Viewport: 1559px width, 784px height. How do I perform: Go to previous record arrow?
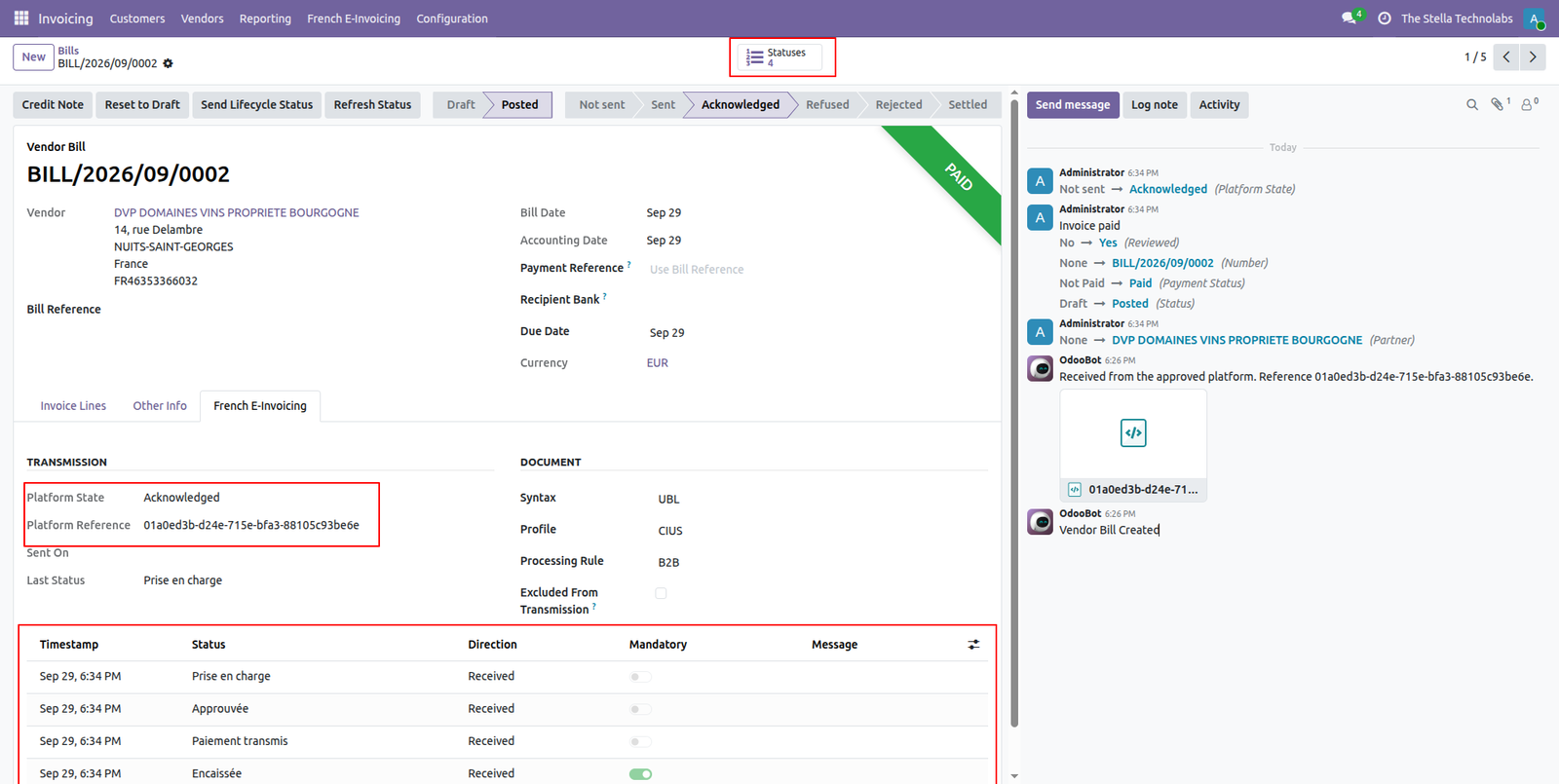click(x=1506, y=57)
